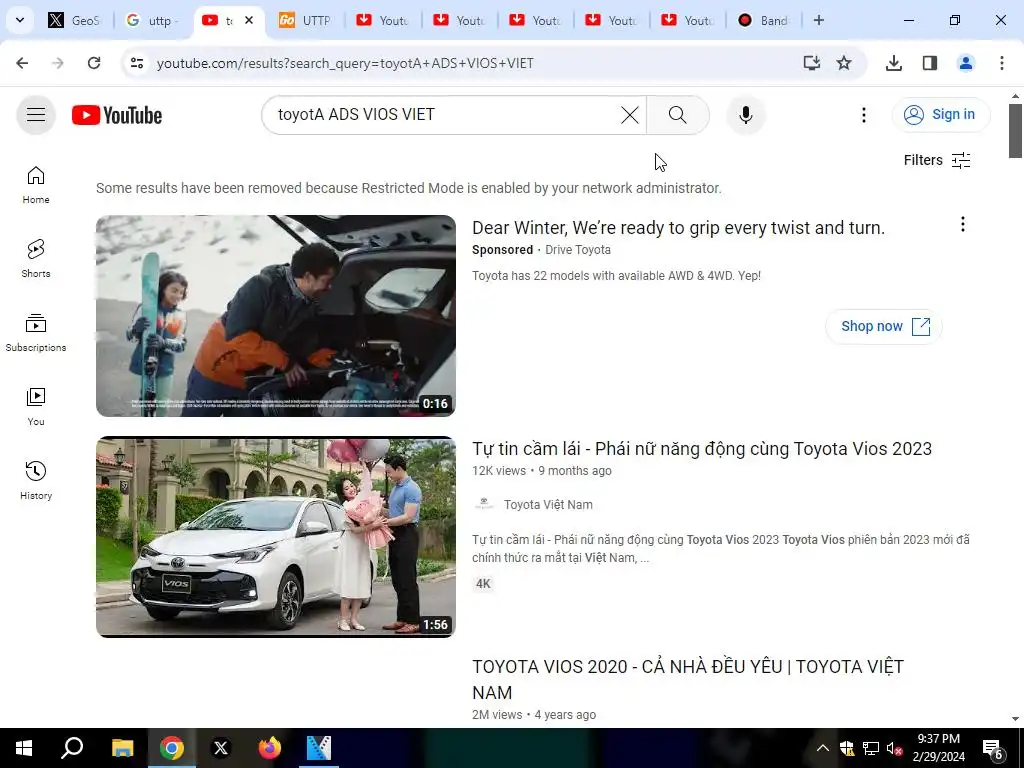Open Windows taskbar search
The width and height of the screenshot is (1024, 768).
pos(72,748)
